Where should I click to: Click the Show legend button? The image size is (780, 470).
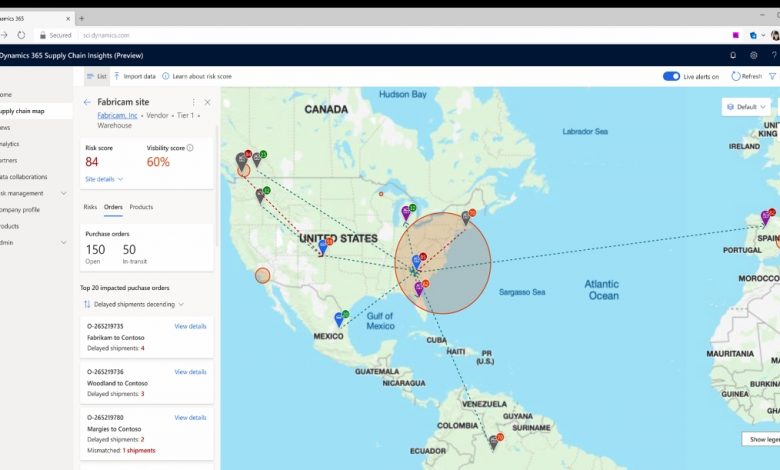click(x=762, y=439)
